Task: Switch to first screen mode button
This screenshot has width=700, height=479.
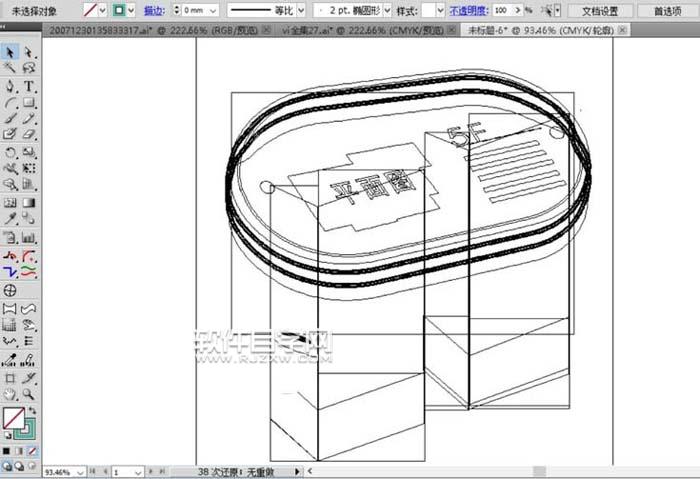Action: coord(7,466)
